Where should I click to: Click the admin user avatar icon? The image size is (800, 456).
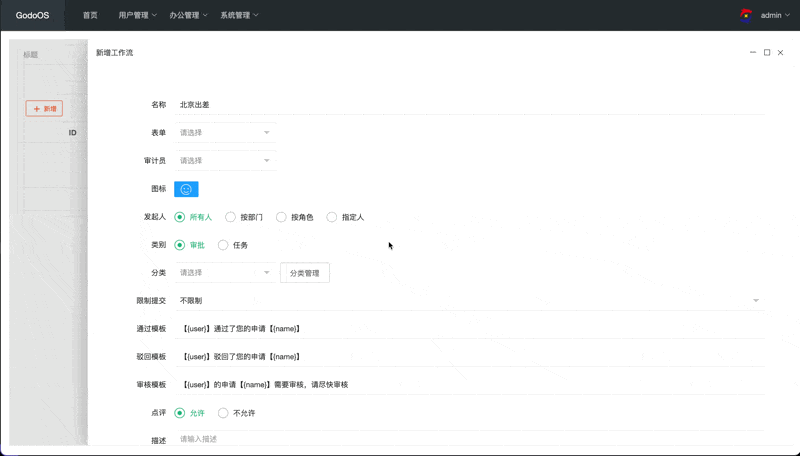pyautogui.click(x=746, y=15)
